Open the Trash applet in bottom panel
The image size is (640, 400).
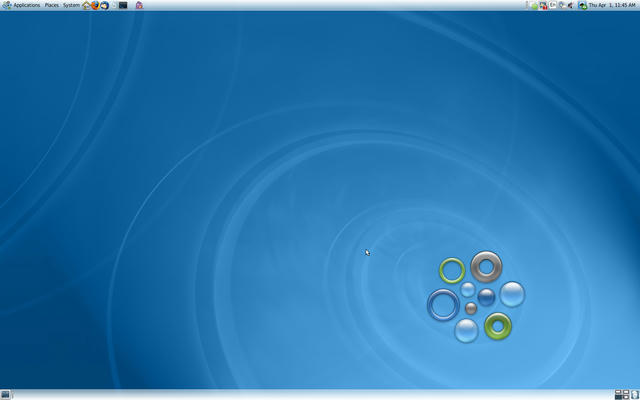click(x=635, y=395)
